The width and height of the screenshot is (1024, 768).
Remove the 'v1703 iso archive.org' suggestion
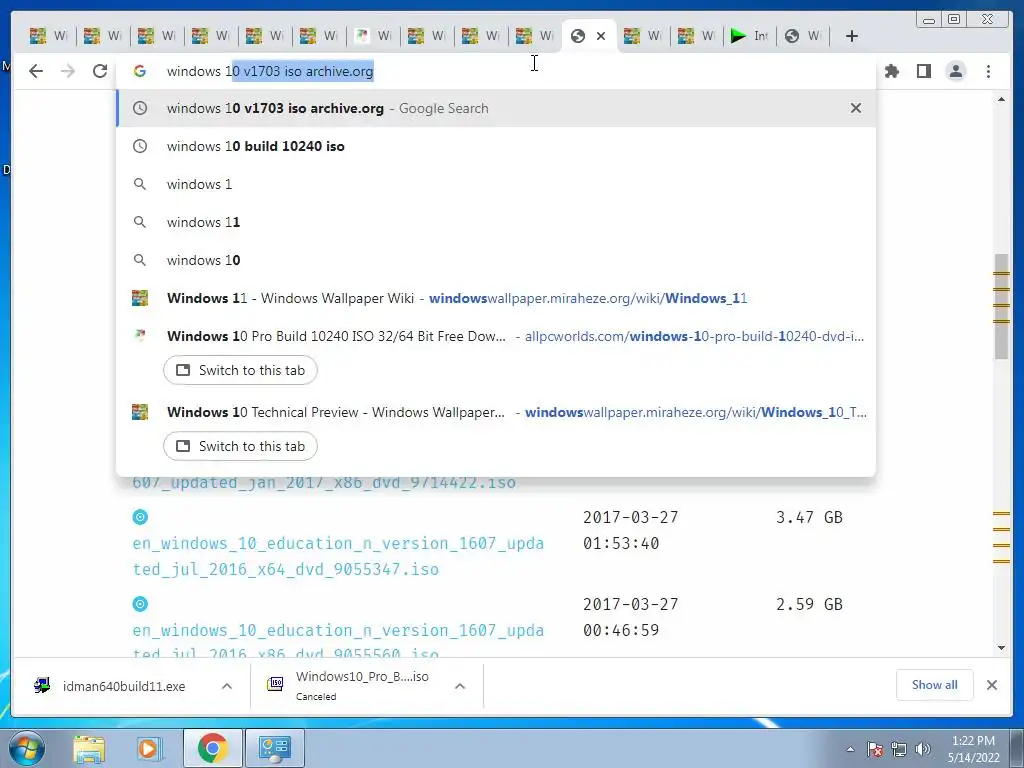[x=856, y=108]
